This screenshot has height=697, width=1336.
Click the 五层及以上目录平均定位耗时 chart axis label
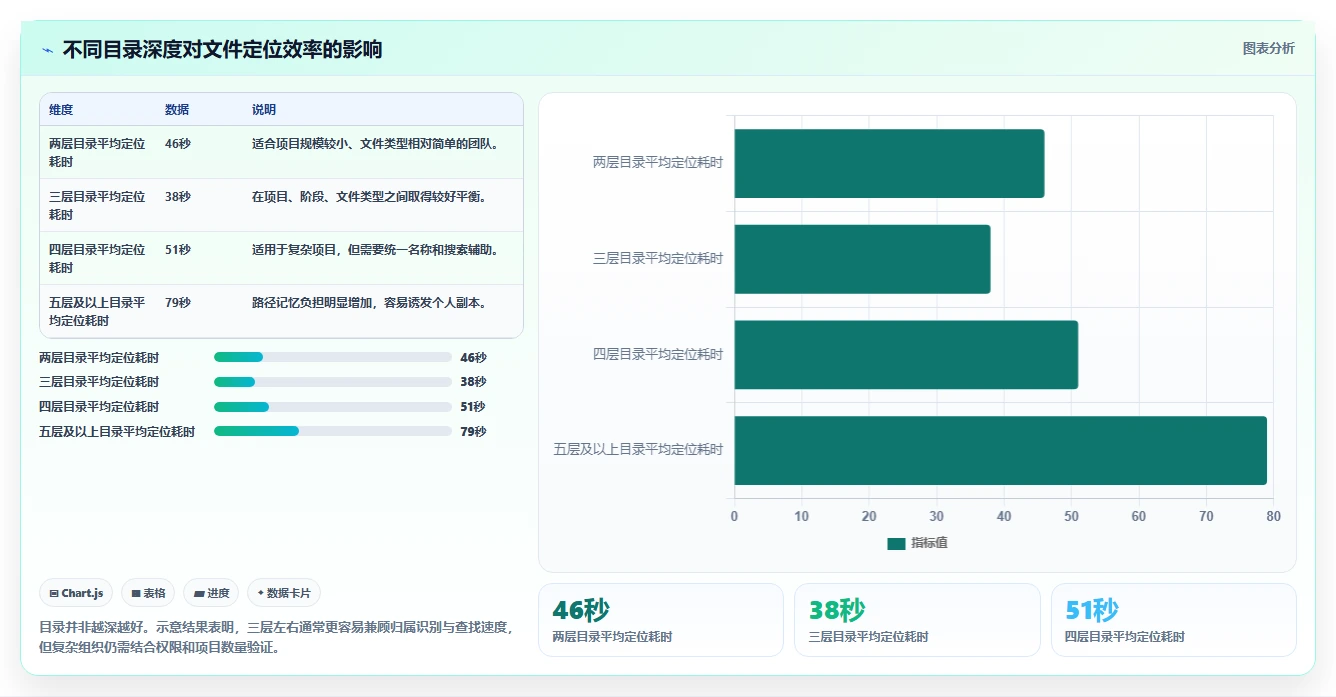point(638,450)
